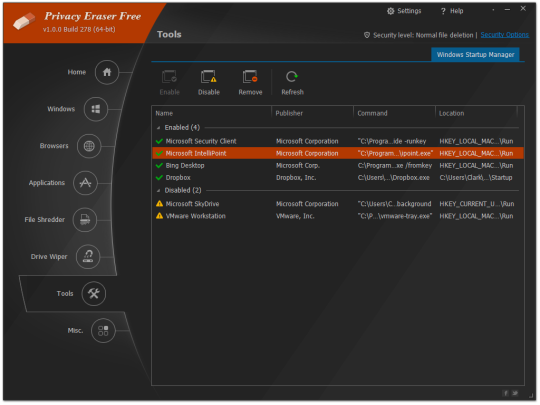
Task: Click the Startup folder location for Dropbox
Action: [x=476, y=178]
